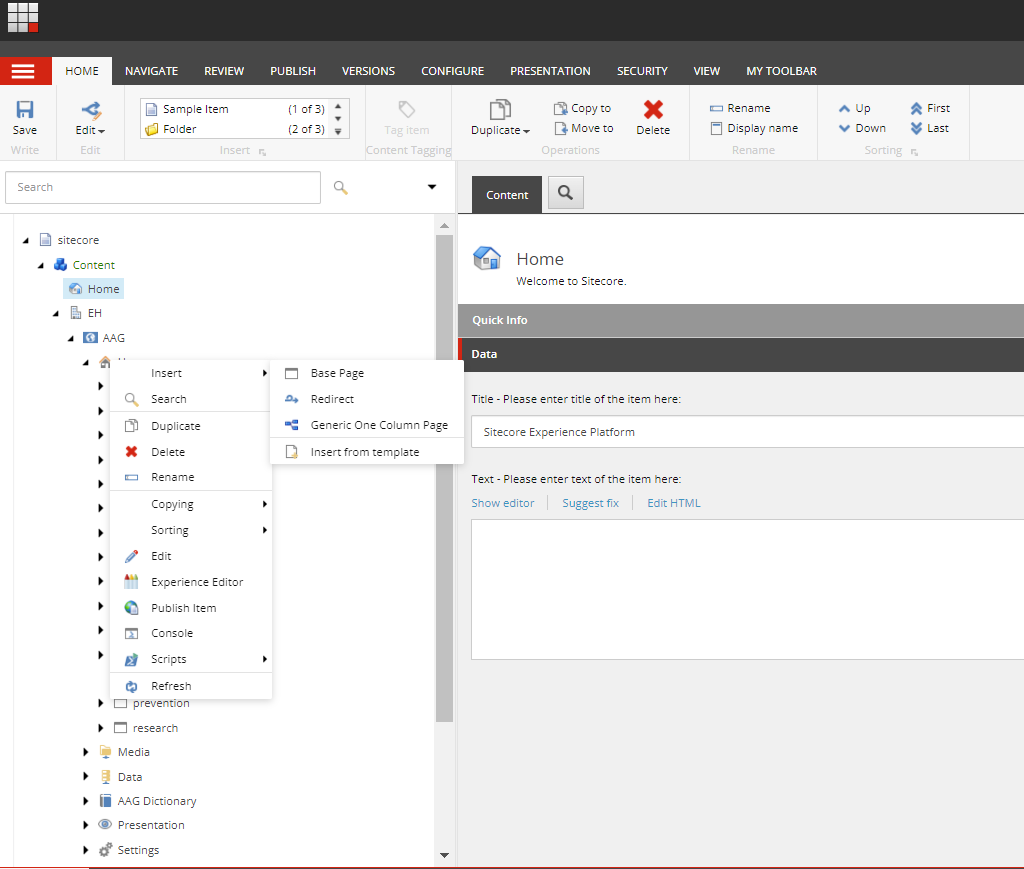
Task: Click the content tree vertical scrollbar
Action: click(445, 477)
